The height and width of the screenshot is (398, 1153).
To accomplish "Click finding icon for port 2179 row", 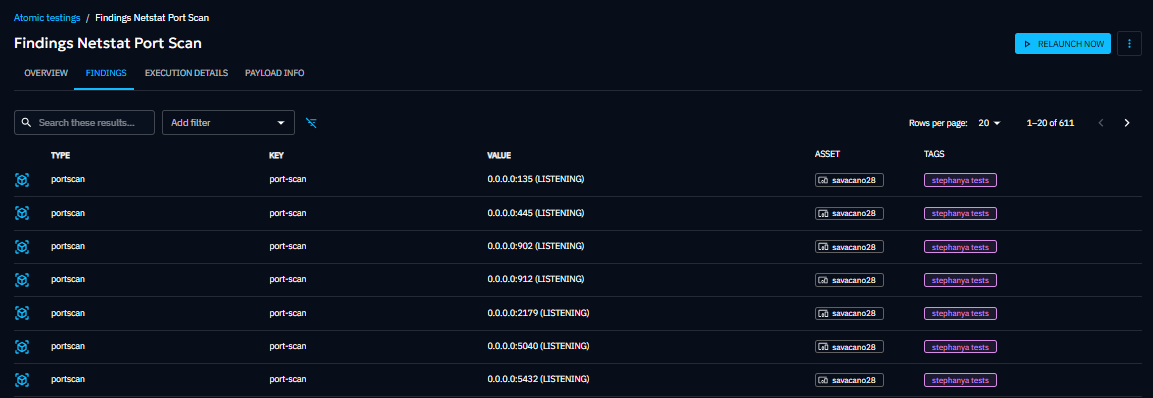I will coord(22,313).
